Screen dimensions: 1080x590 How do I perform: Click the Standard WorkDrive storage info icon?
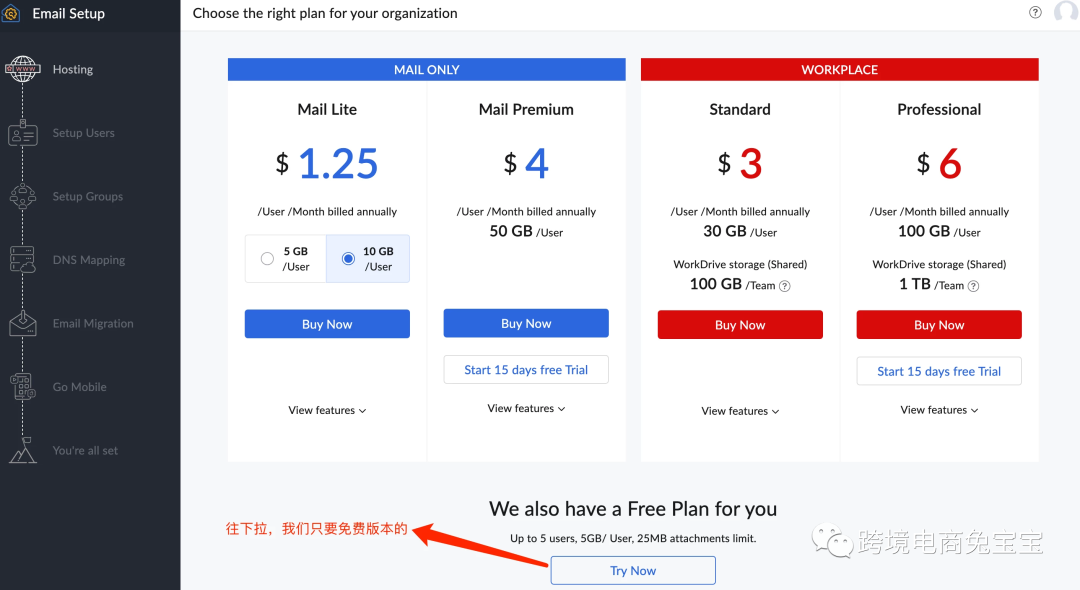tap(785, 286)
